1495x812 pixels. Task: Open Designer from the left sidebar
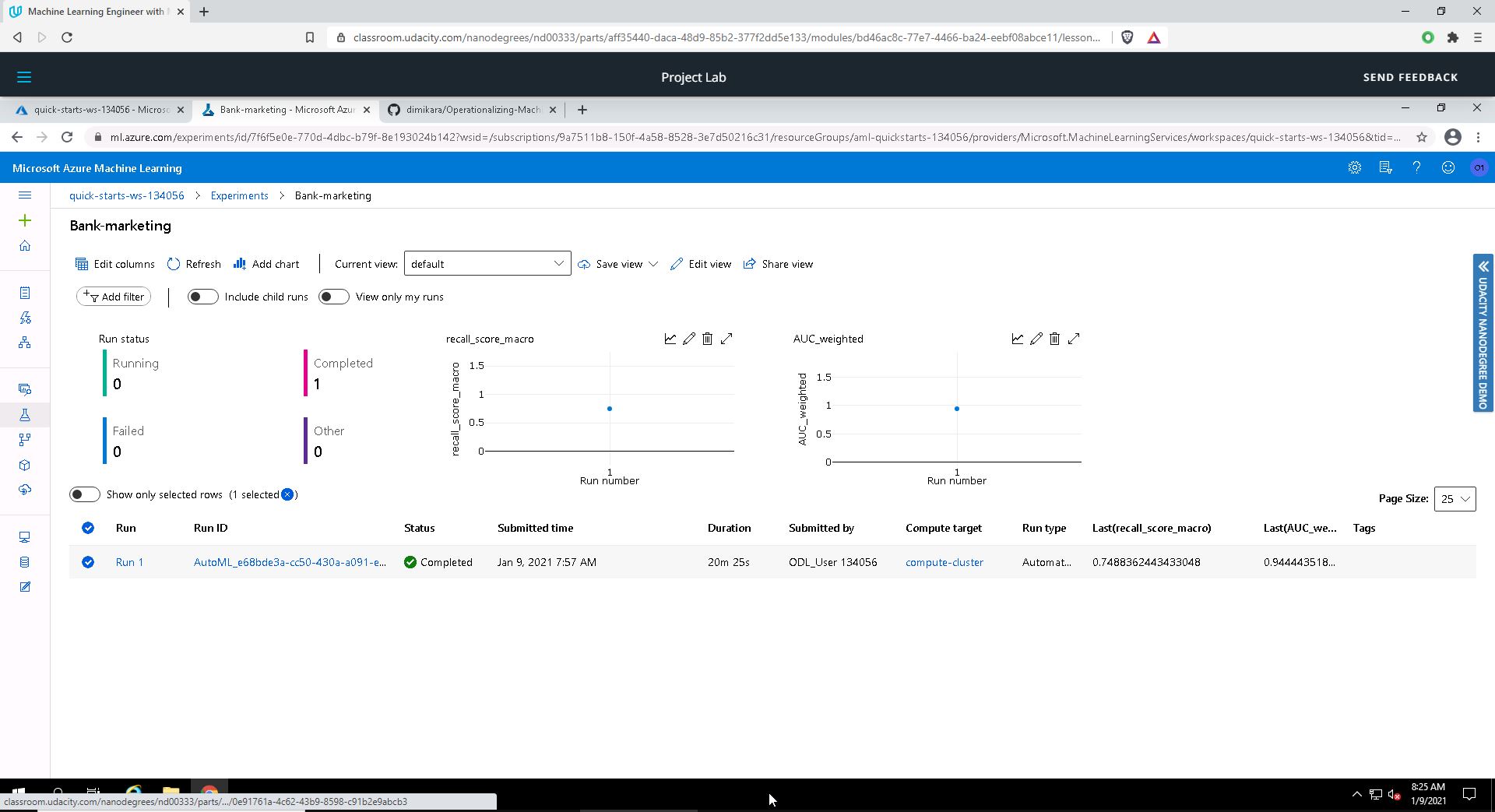(25, 343)
